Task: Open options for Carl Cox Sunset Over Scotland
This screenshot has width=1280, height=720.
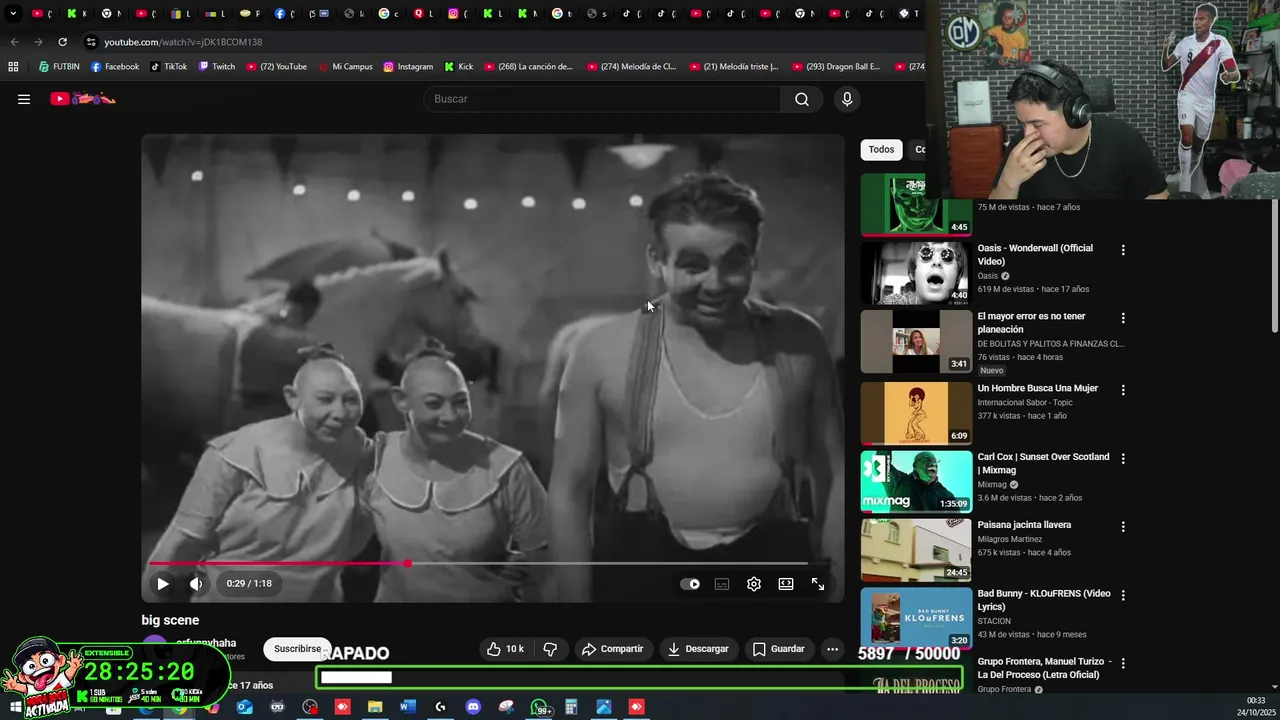Action: [x=1123, y=458]
